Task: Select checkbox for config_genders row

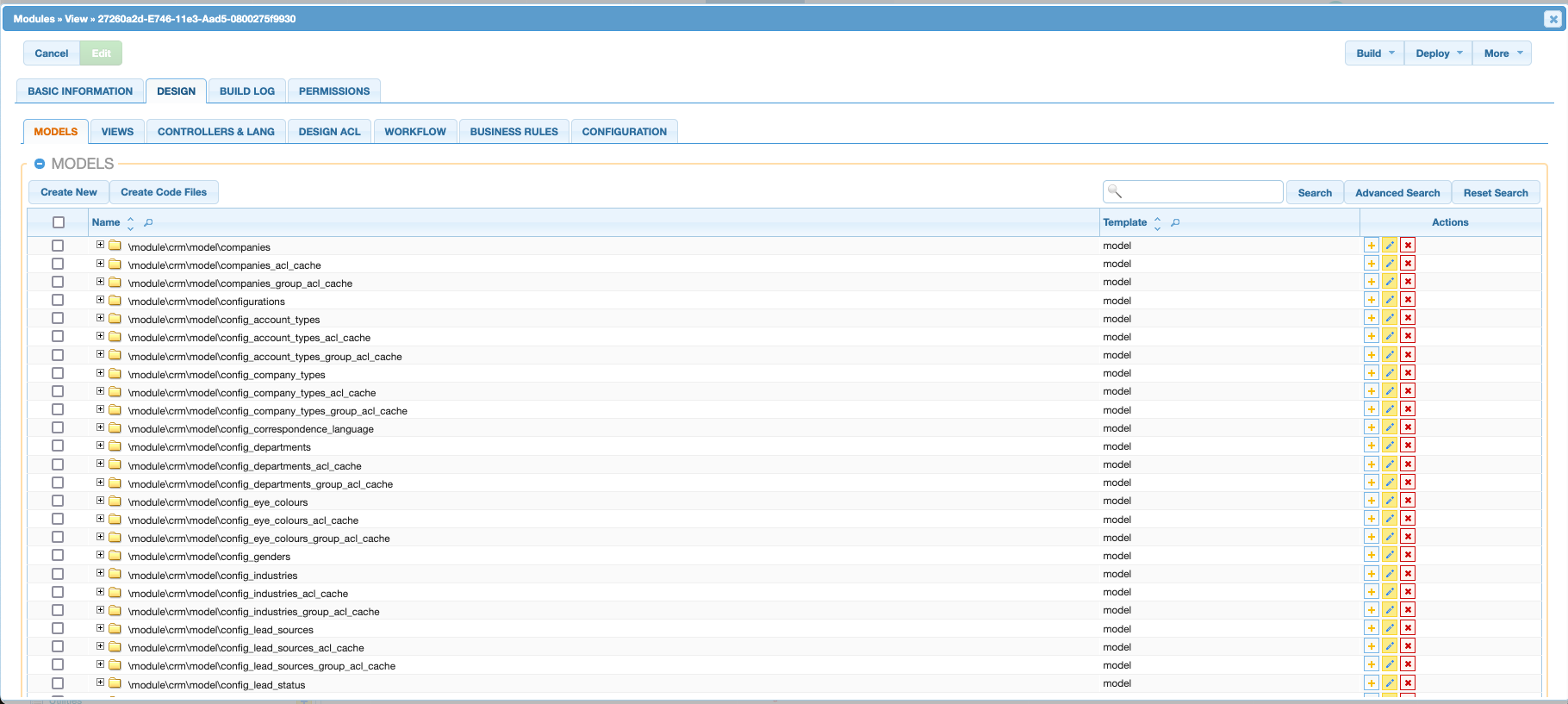Action: click(58, 555)
